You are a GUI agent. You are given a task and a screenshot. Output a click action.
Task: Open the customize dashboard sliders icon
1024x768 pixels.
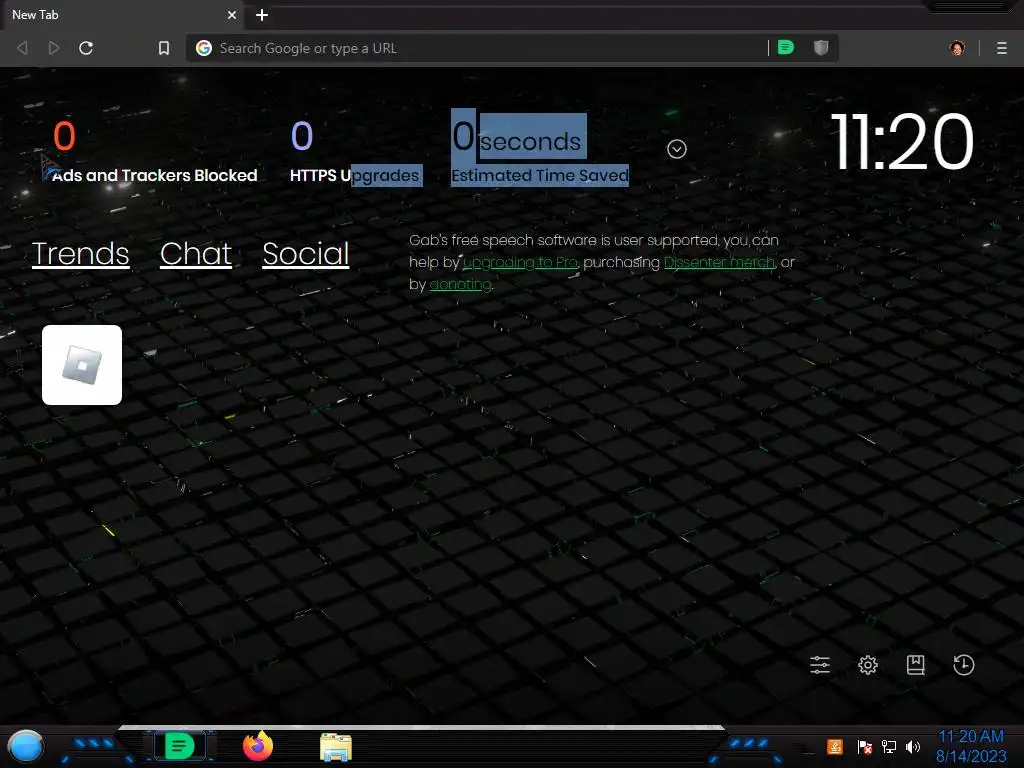click(820, 665)
